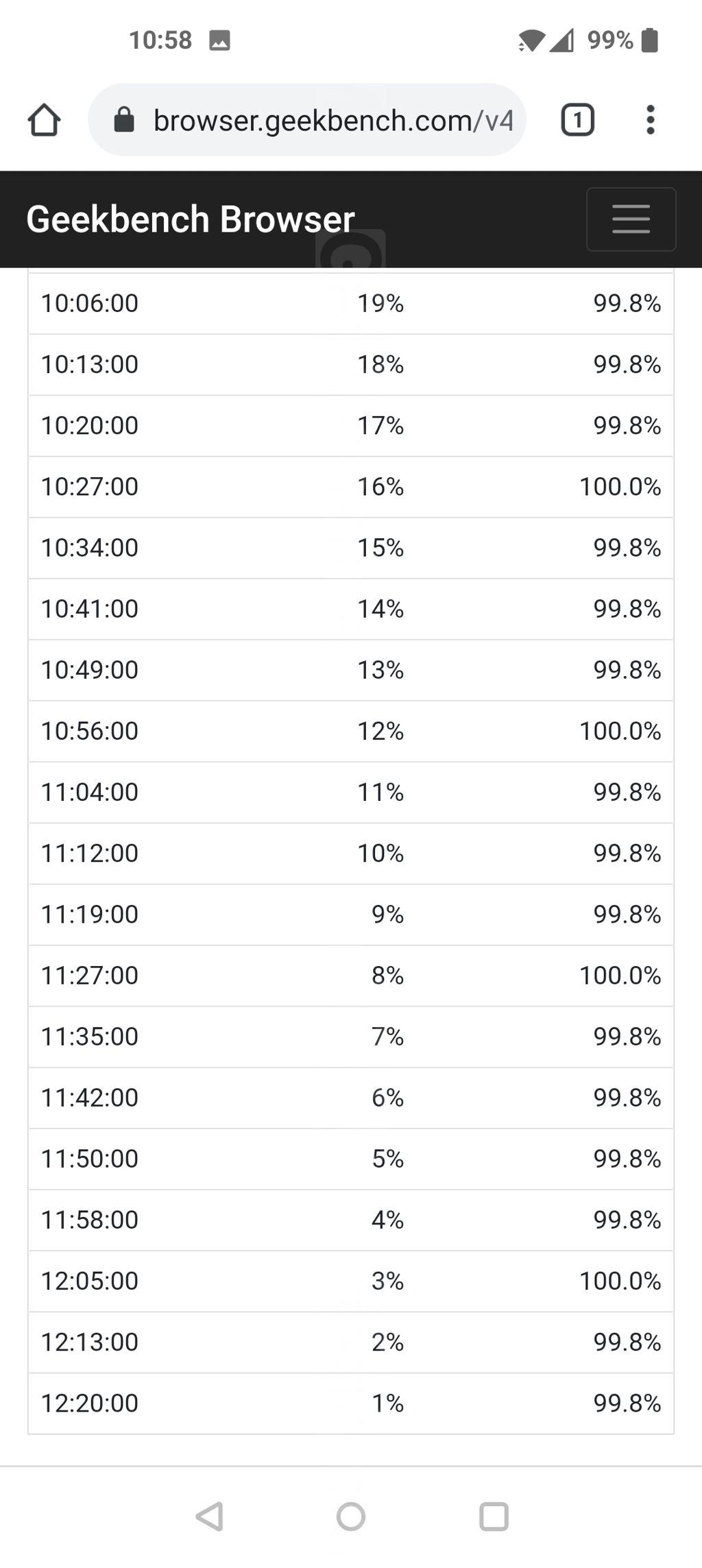Select the 10:06:00 table row

[350, 303]
